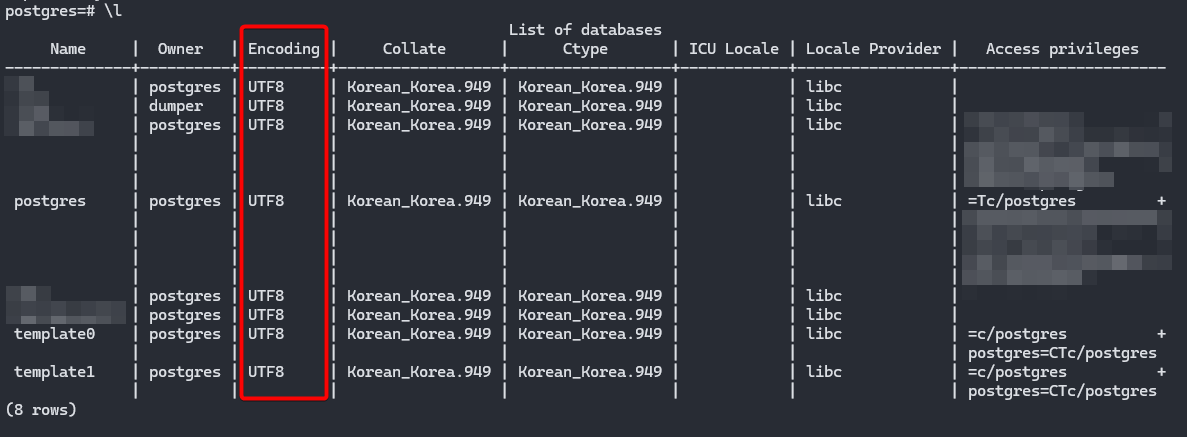
Task: Click the Access privileges column header
Action: coord(1062,50)
